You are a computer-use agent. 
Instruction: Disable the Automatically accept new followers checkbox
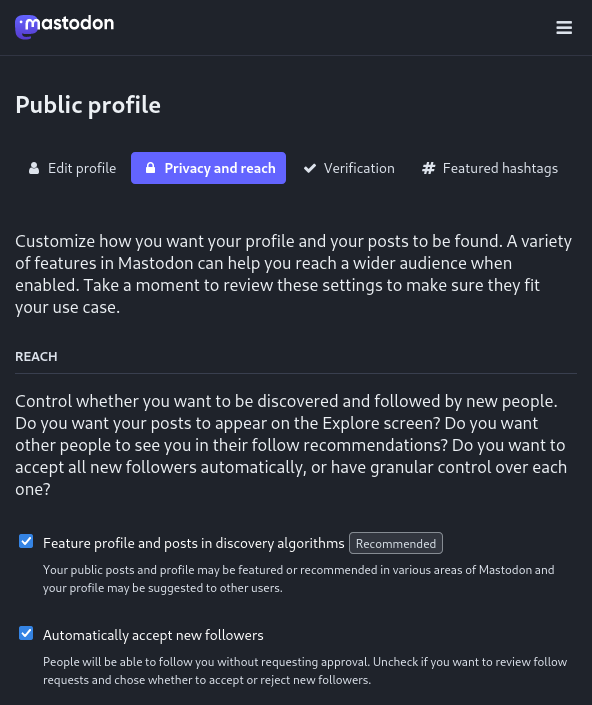coord(26,633)
